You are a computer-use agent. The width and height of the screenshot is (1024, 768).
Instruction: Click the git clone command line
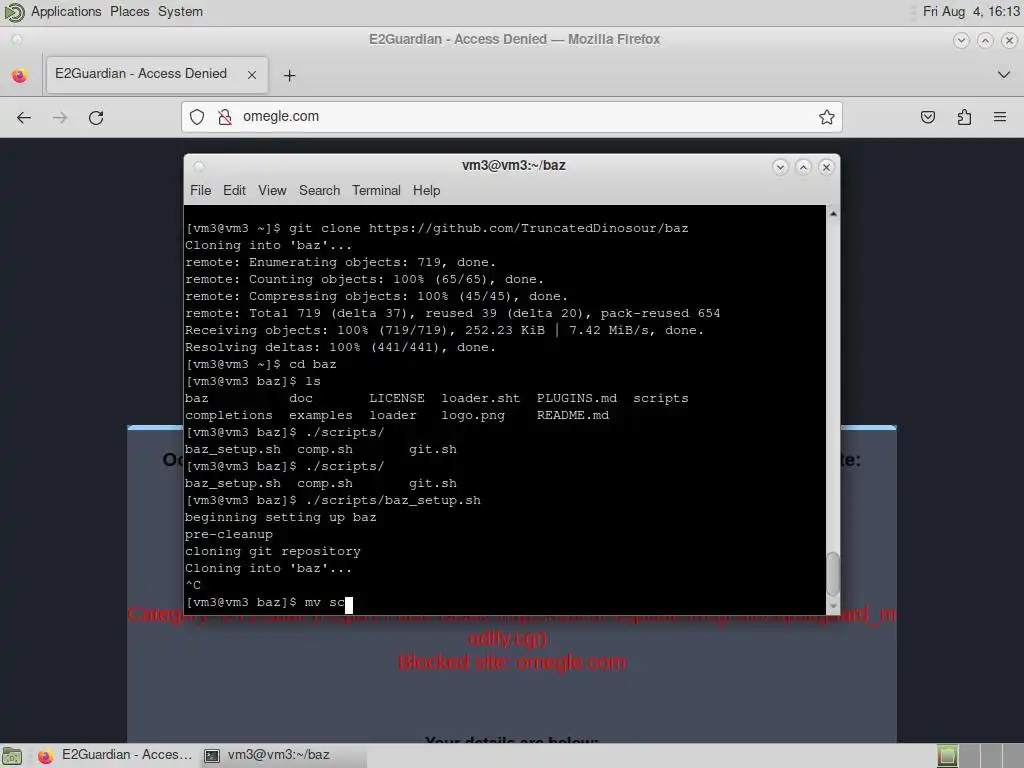(x=437, y=229)
